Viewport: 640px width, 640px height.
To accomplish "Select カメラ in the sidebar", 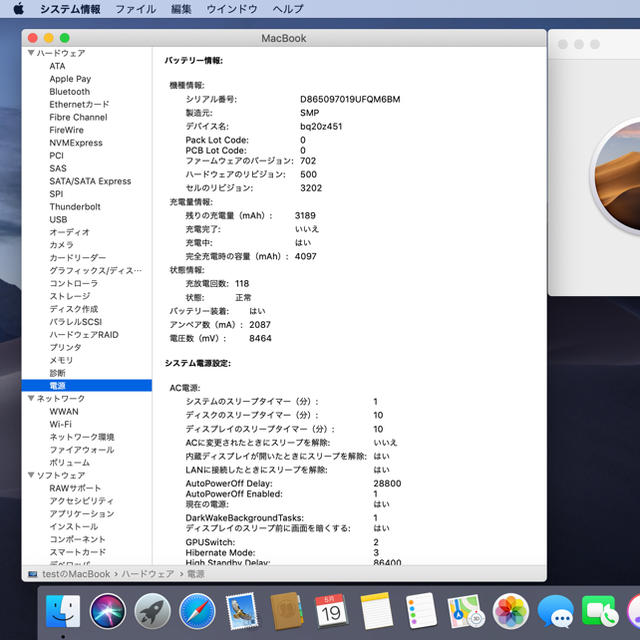I will coord(62,245).
